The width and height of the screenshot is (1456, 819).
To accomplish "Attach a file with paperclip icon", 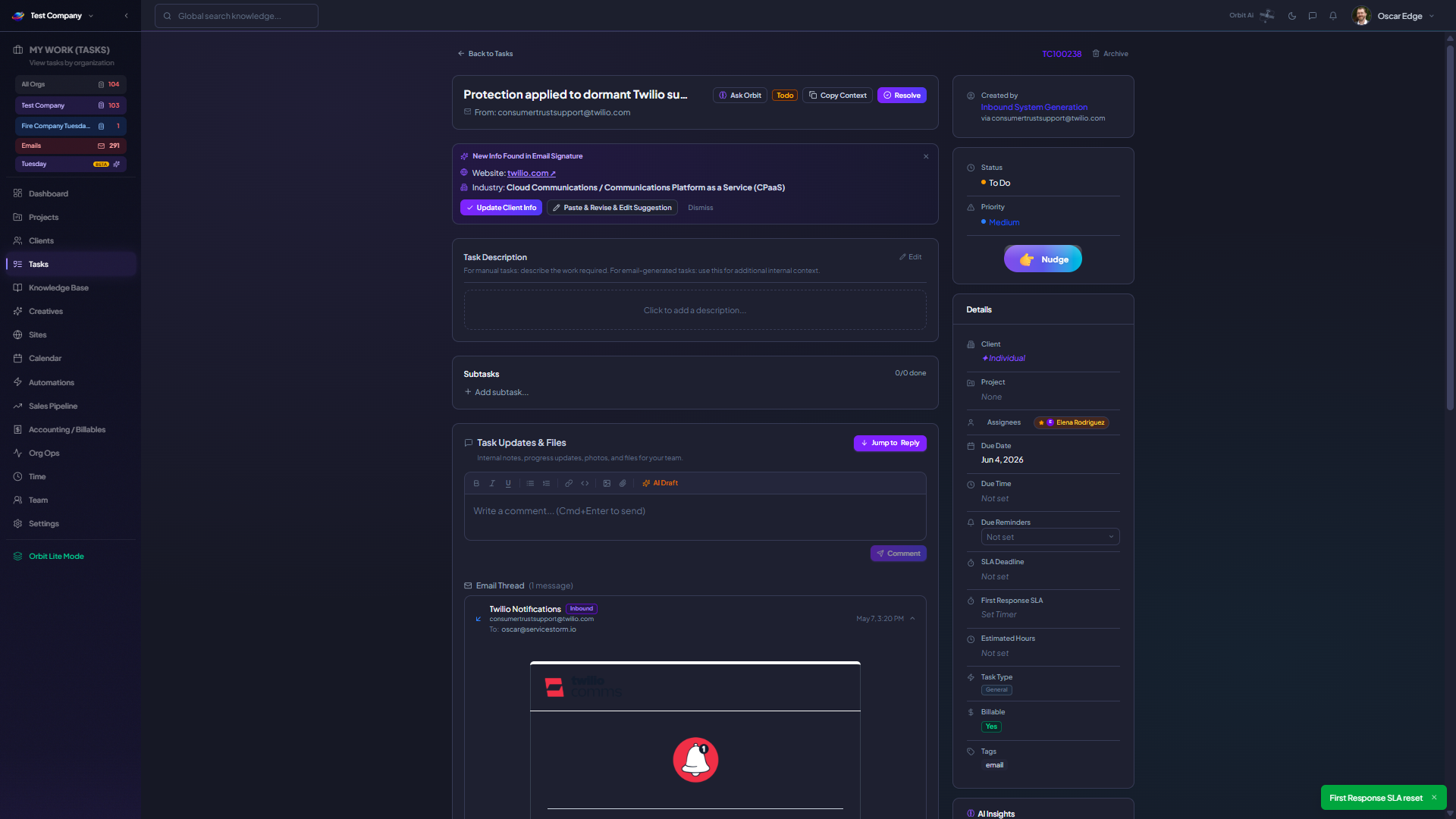I will point(623,483).
